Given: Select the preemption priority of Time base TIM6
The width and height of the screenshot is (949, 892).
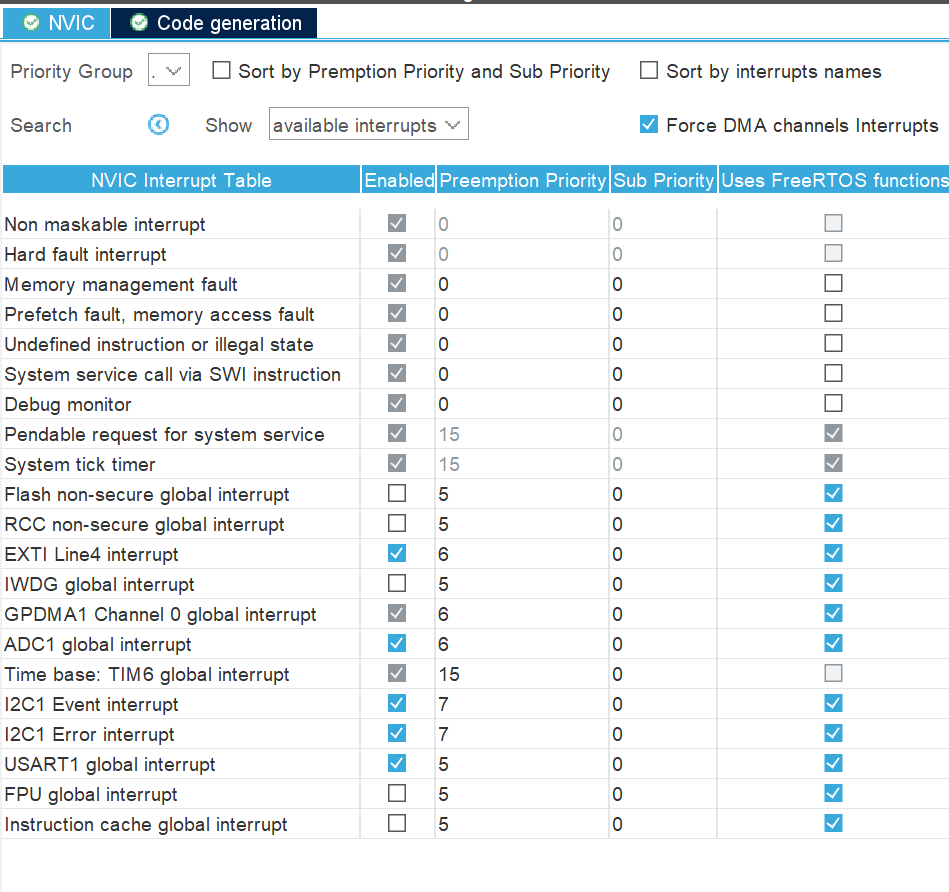Looking at the screenshot, I should pyautogui.click(x=522, y=674).
